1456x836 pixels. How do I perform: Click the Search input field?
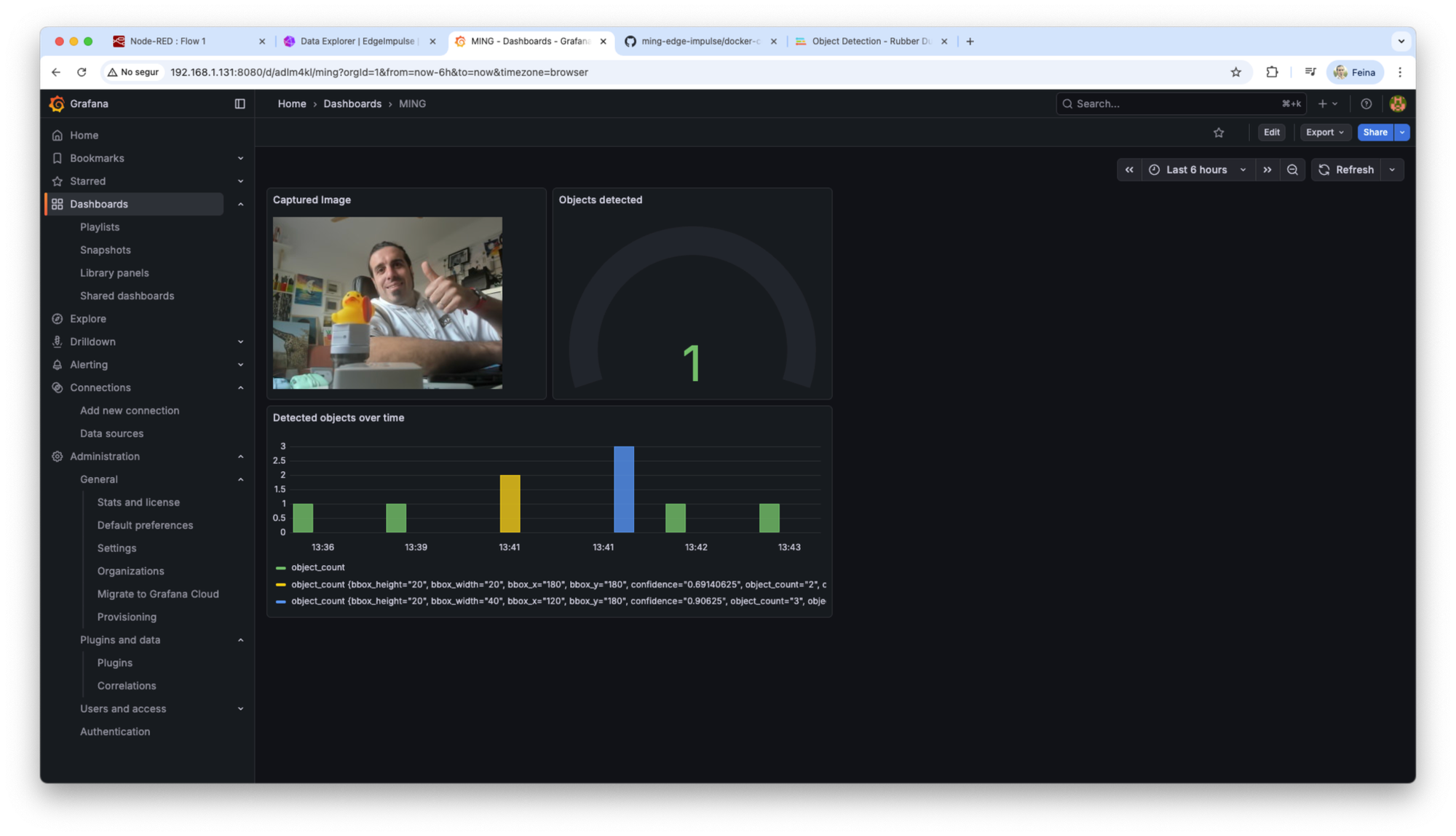1172,104
